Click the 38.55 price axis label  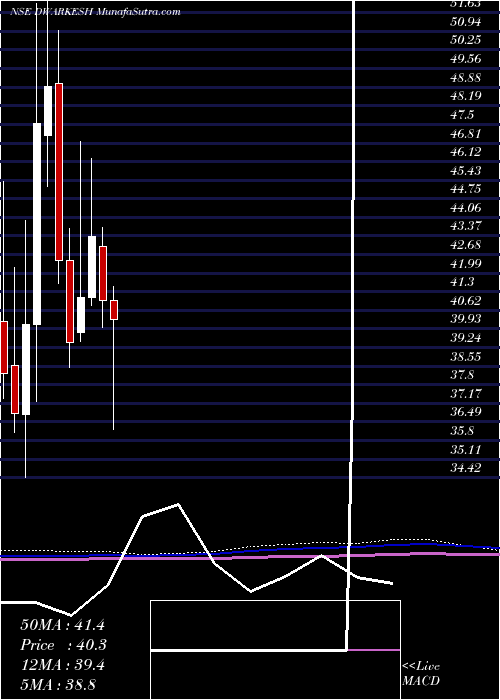[x=465, y=356]
